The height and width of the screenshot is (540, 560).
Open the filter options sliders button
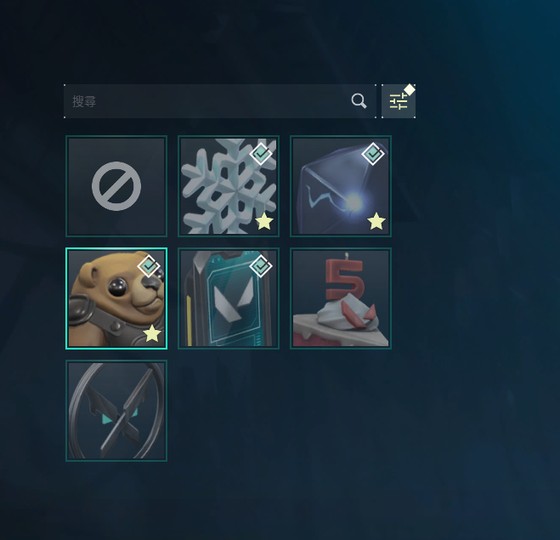pyautogui.click(x=398, y=101)
